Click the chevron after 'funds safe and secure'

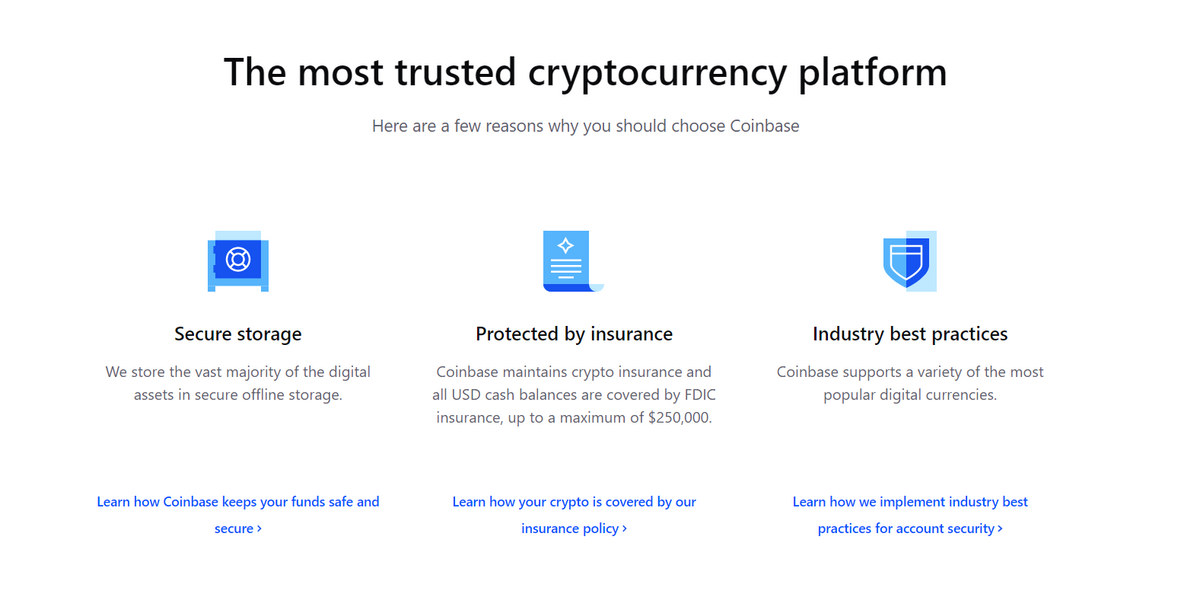(259, 529)
